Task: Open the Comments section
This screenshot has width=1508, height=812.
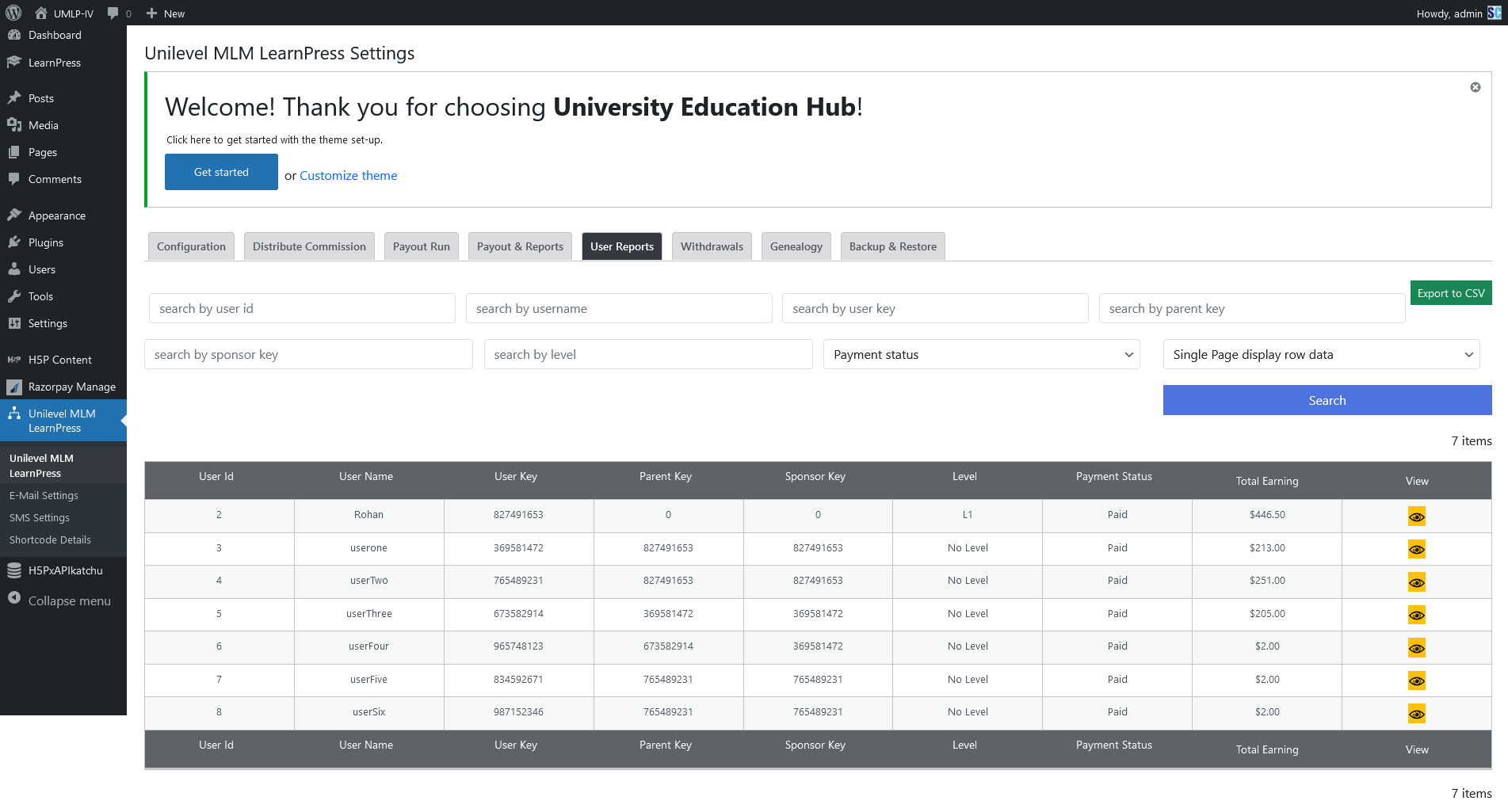Action: [x=55, y=179]
